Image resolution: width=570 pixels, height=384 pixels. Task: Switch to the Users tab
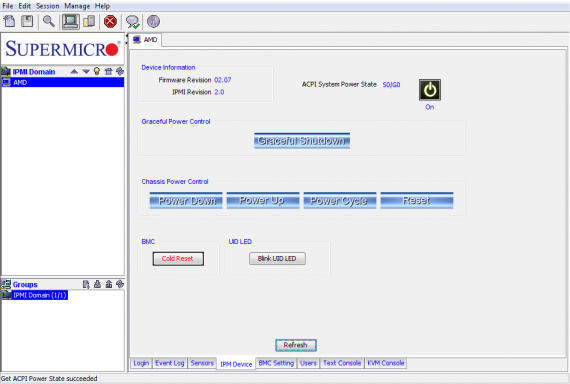[308, 363]
